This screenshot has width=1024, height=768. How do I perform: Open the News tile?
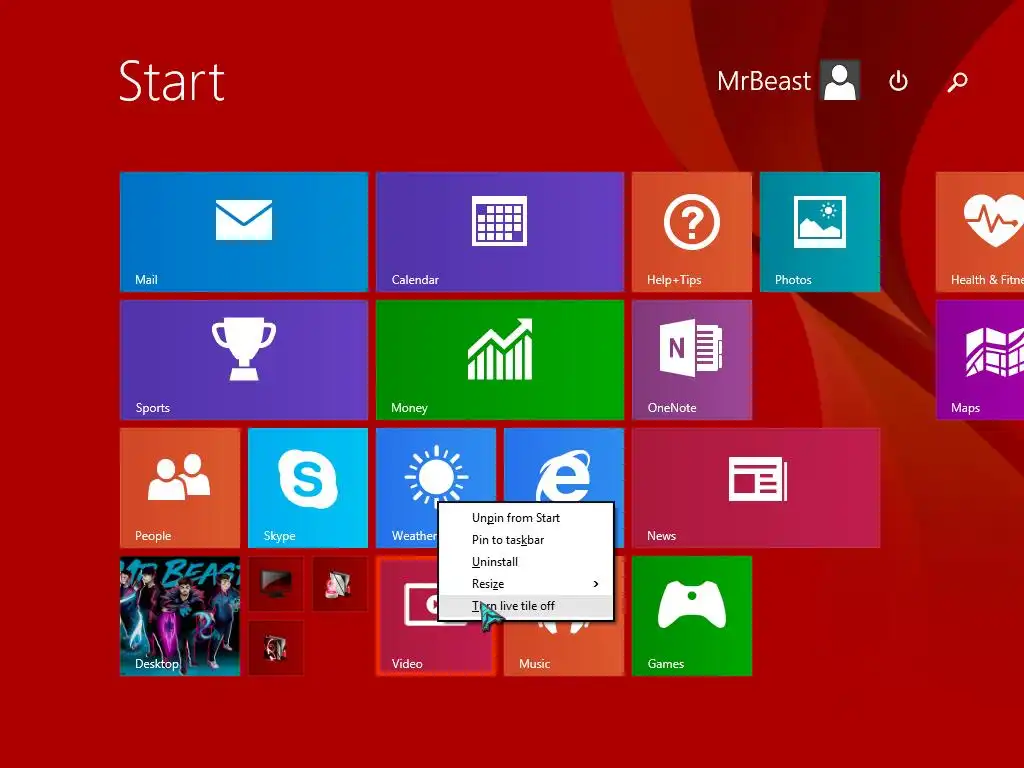pos(756,487)
